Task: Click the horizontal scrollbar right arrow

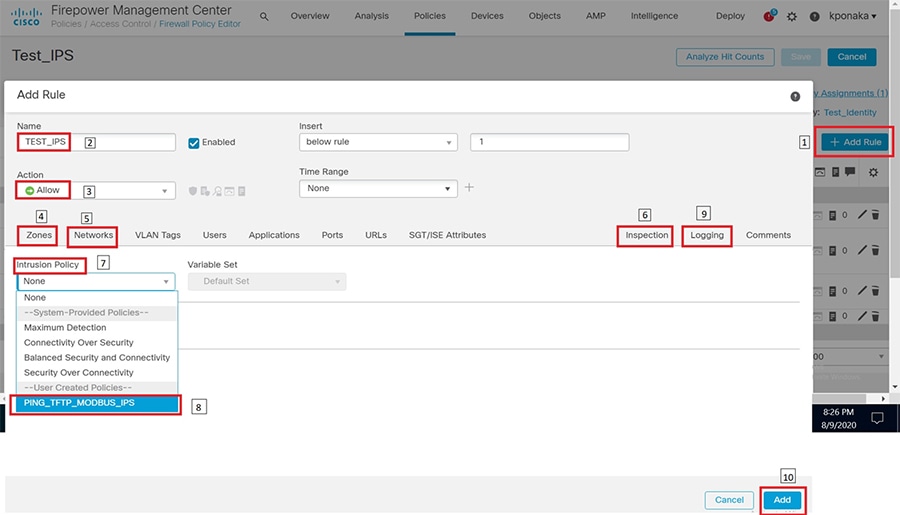Action: click(883, 398)
